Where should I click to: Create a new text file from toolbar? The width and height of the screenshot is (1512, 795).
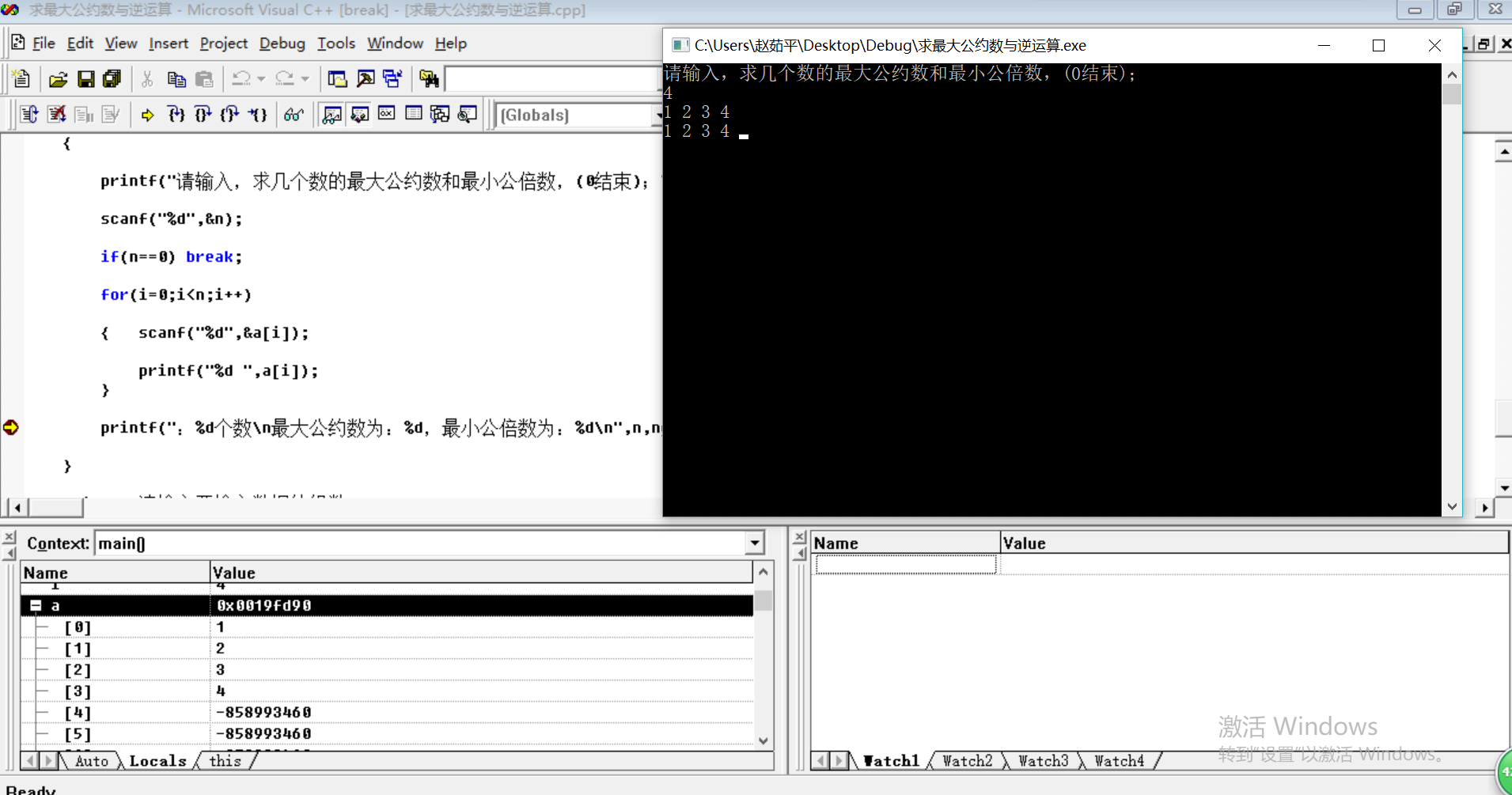[x=21, y=79]
